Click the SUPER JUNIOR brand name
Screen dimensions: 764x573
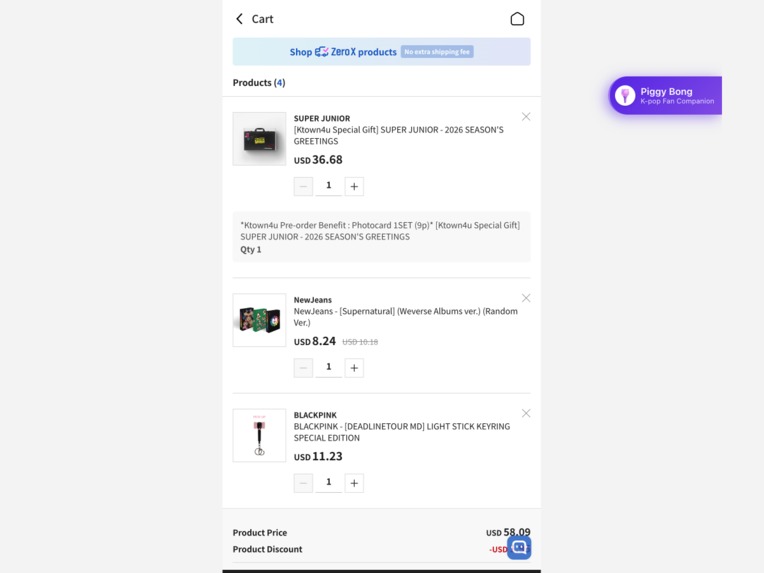(322, 118)
